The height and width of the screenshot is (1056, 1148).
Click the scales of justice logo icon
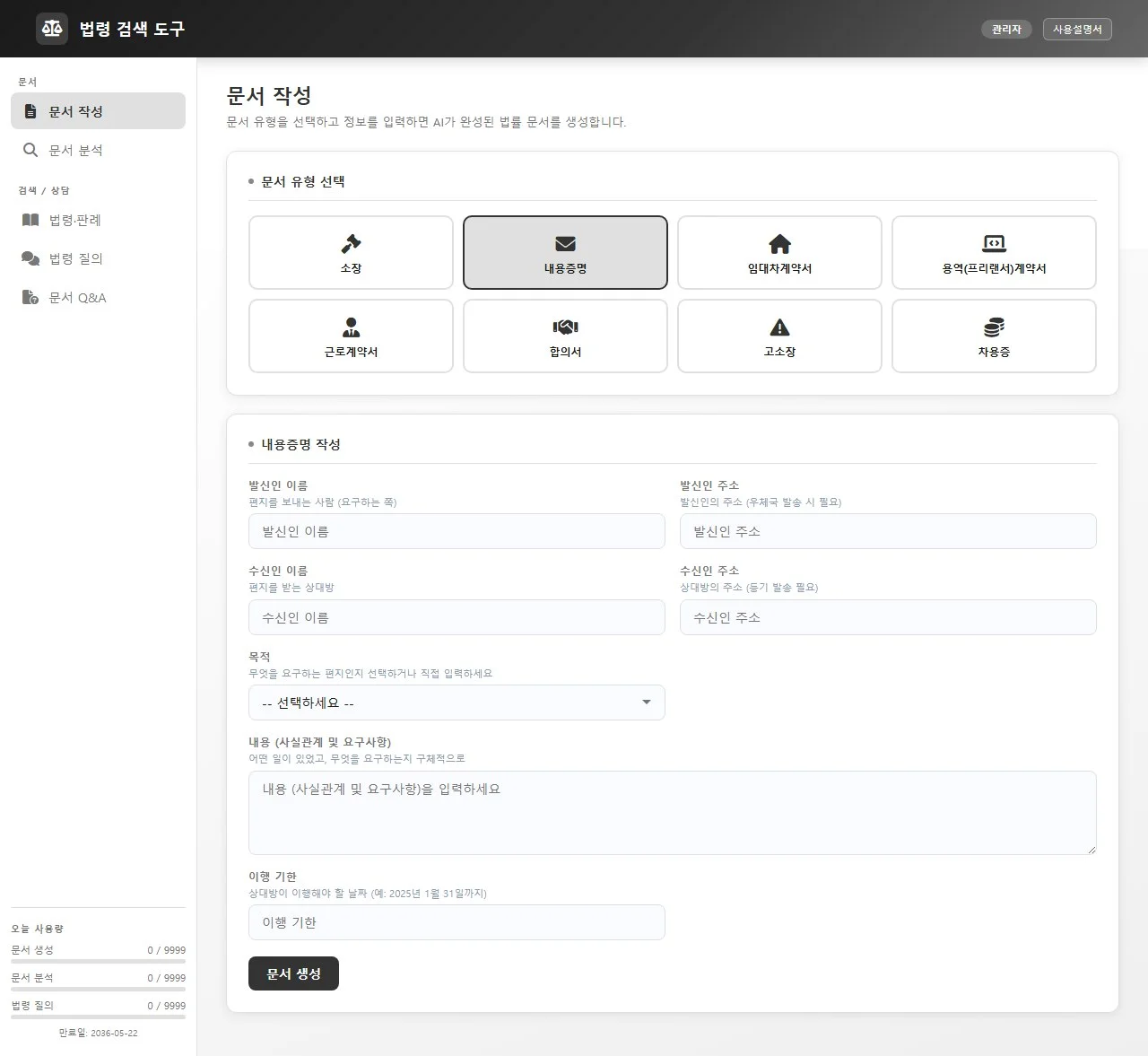click(52, 29)
